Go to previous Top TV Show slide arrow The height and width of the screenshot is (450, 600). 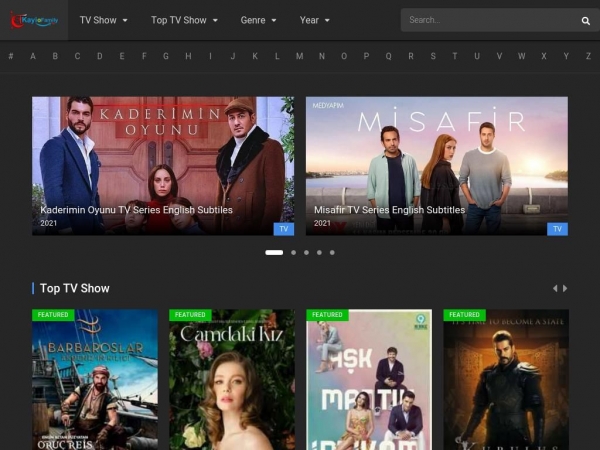[x=555, y=289]
